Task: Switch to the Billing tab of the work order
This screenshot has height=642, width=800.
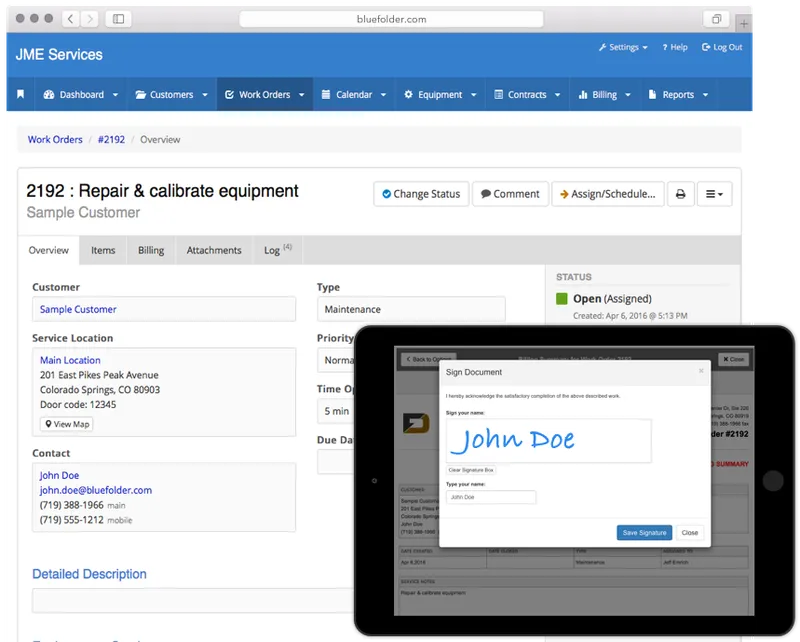Action: pos(151,250)
